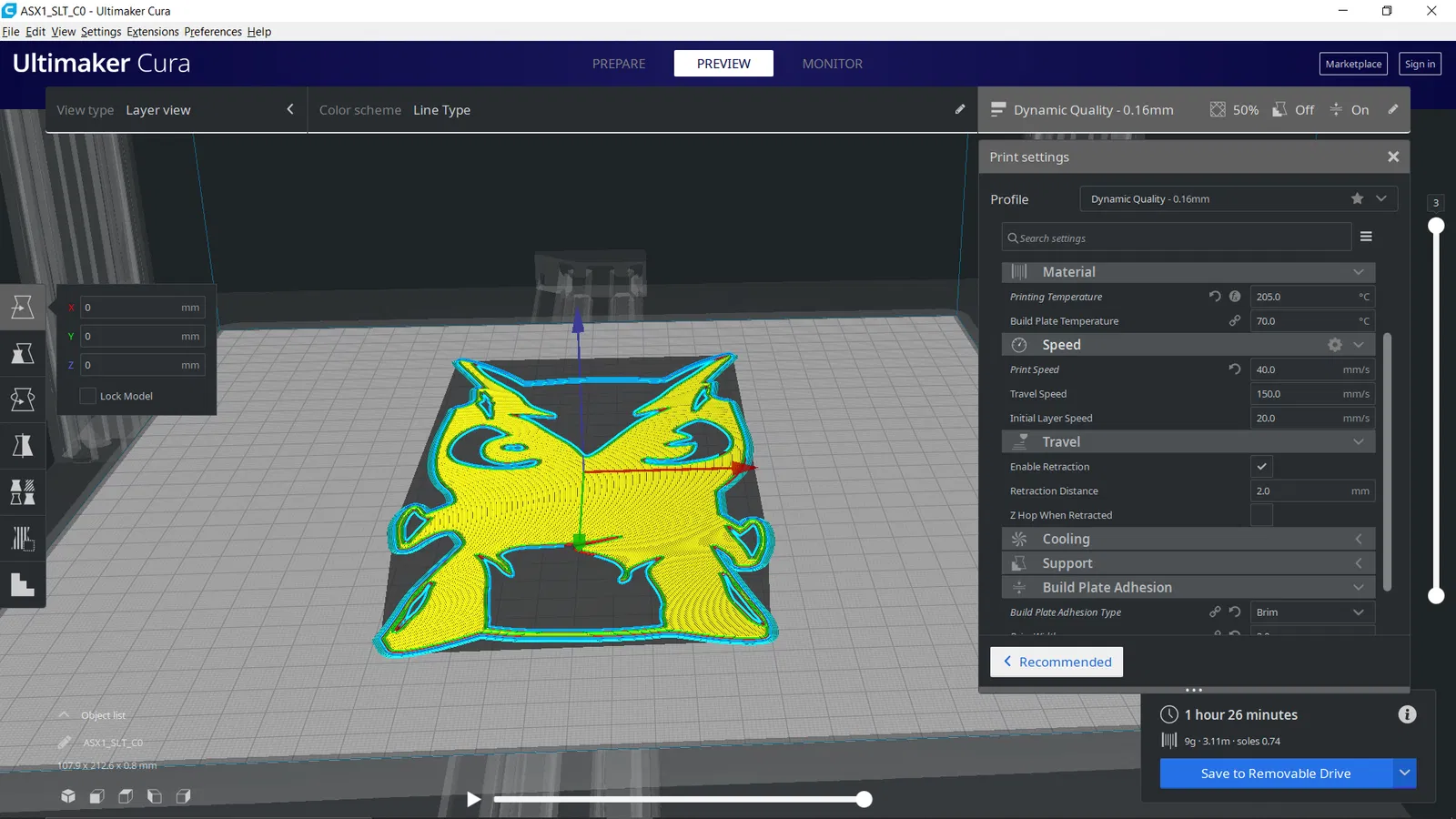
Task: Toggle the Enable Retraction checkbox
Action: pyautogui.click(x=1261, y=466)
